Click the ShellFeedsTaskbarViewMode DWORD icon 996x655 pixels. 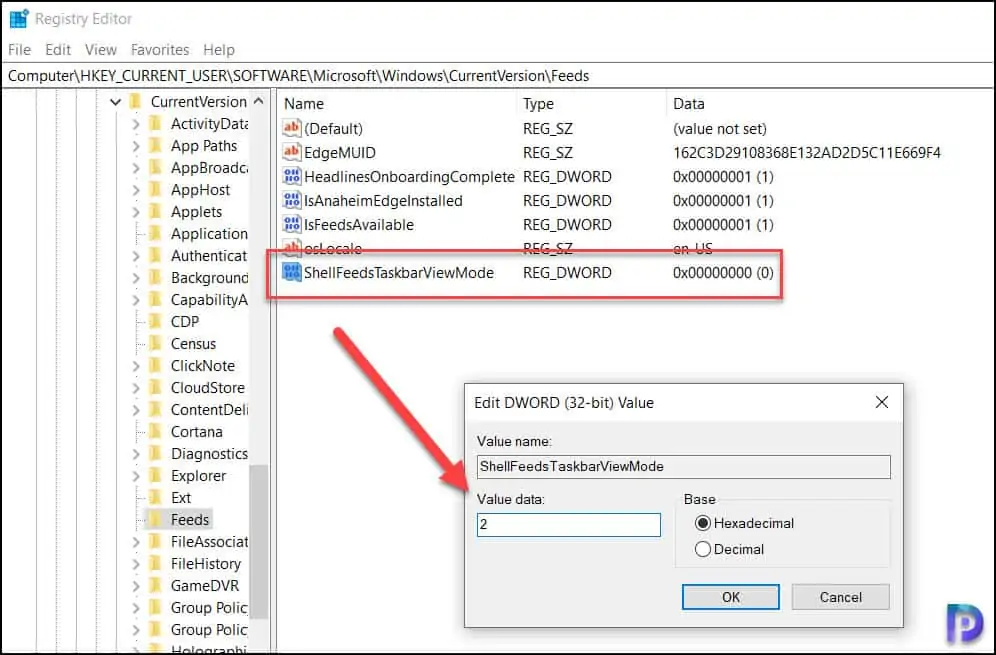(x=292, y=273)
